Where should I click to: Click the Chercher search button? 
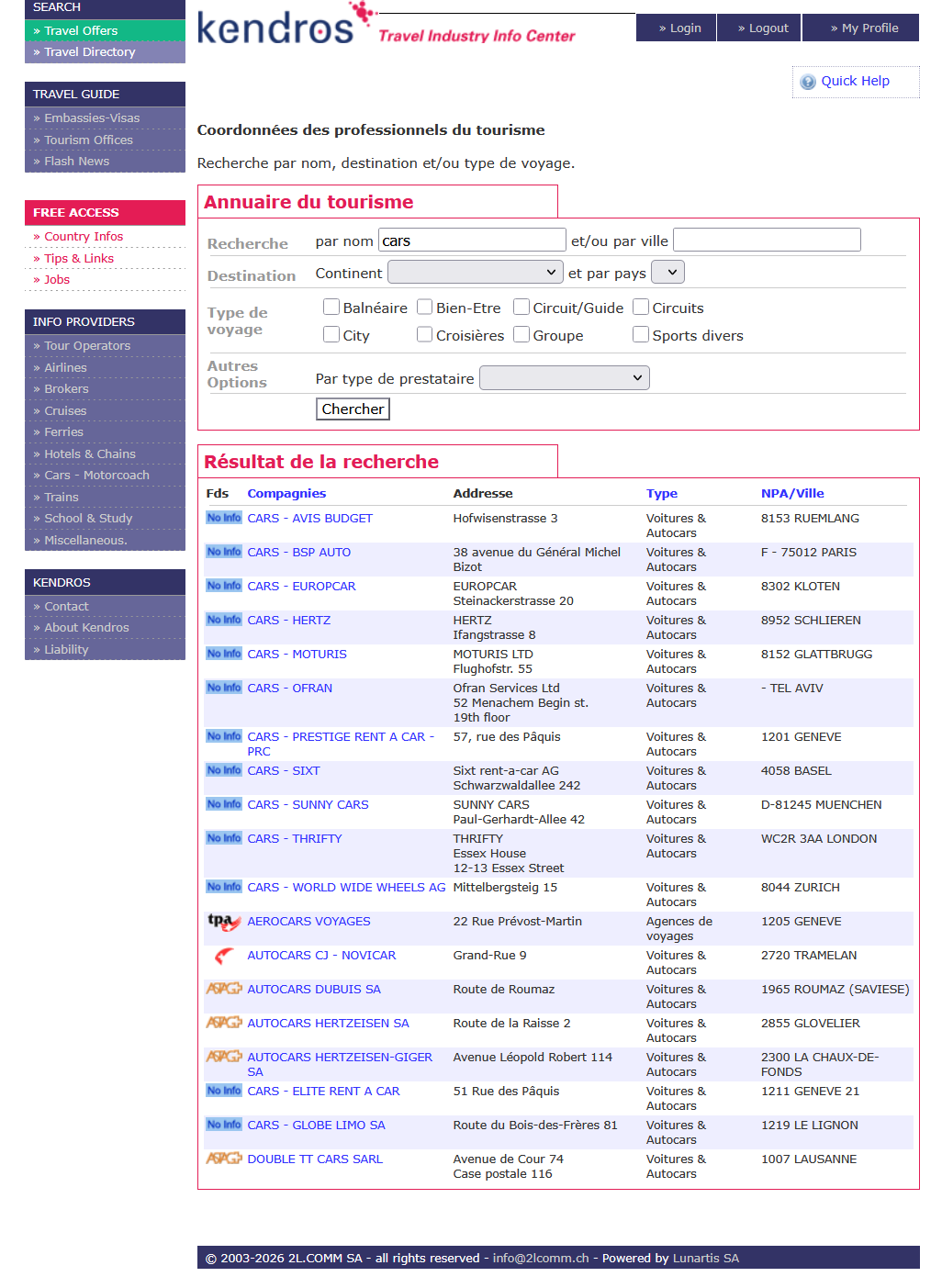coord(353,409)
